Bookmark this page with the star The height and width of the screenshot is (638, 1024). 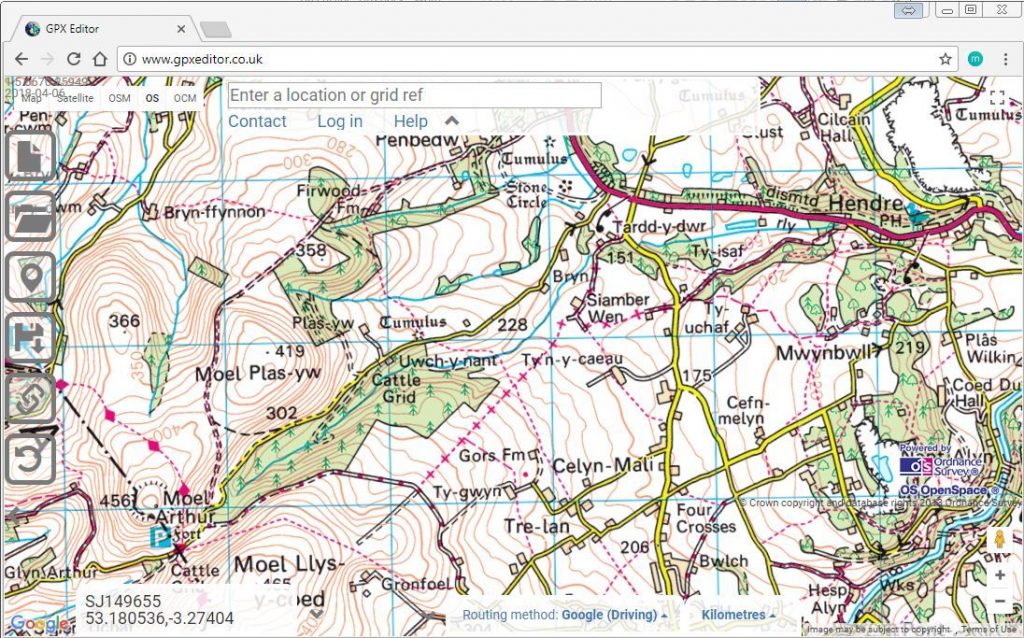pos(945,59)
